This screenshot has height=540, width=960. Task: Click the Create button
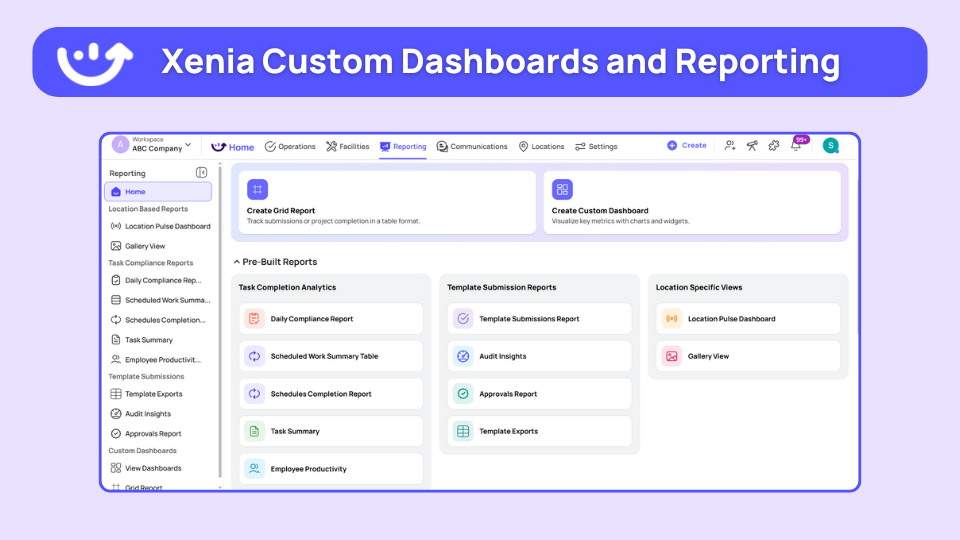pos(686,146)
